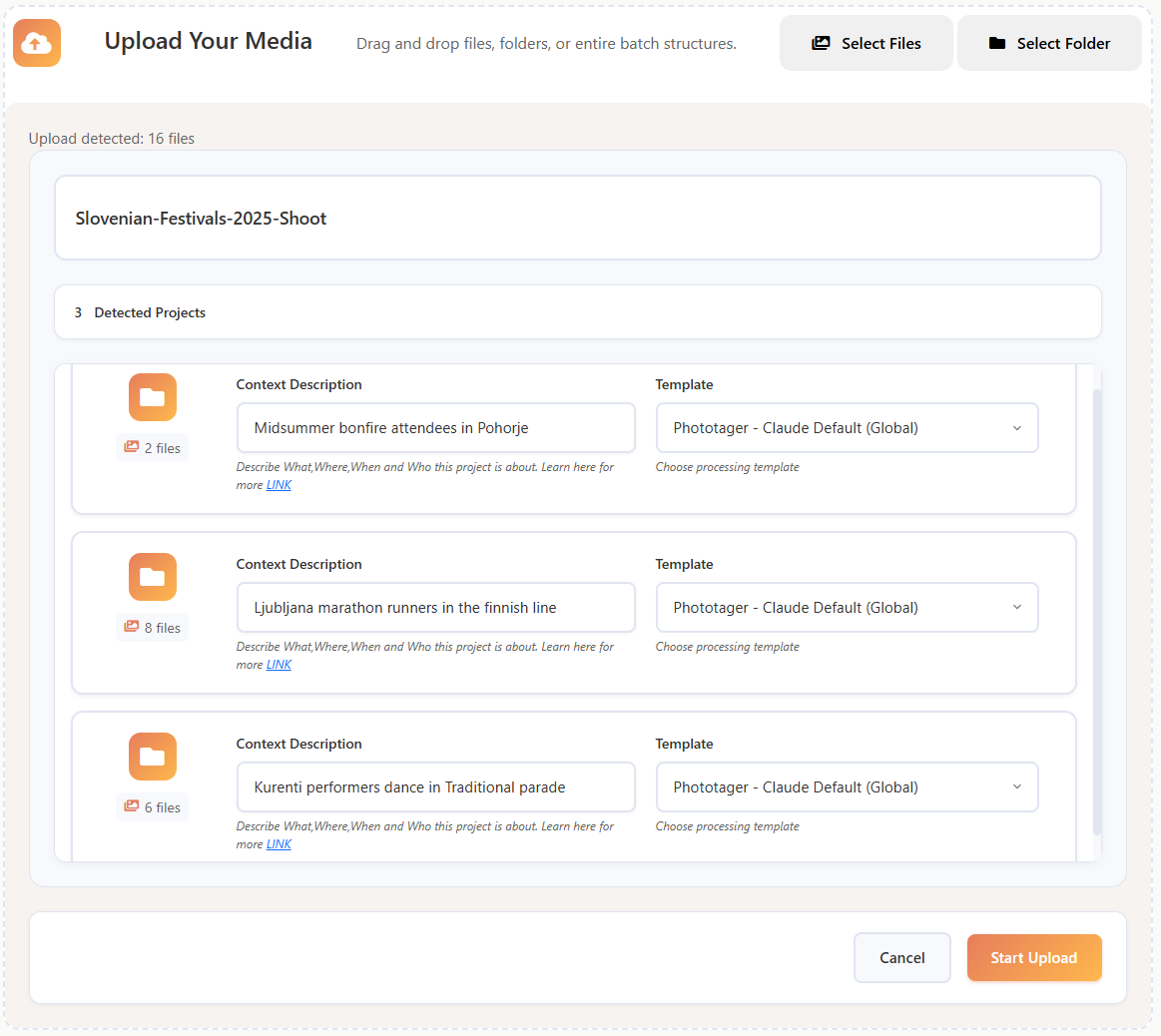The width and height of the screenshot is (1161, 1036).
Task: Click the 6 files badge
Action: 152,807
